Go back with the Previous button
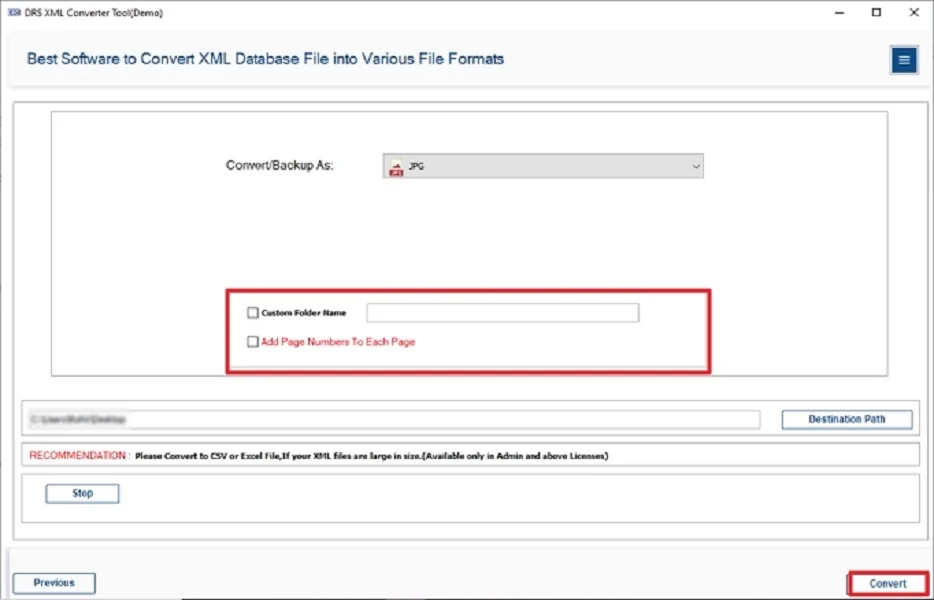This screenshot has height=600, width=934. (x=54, y=583)
